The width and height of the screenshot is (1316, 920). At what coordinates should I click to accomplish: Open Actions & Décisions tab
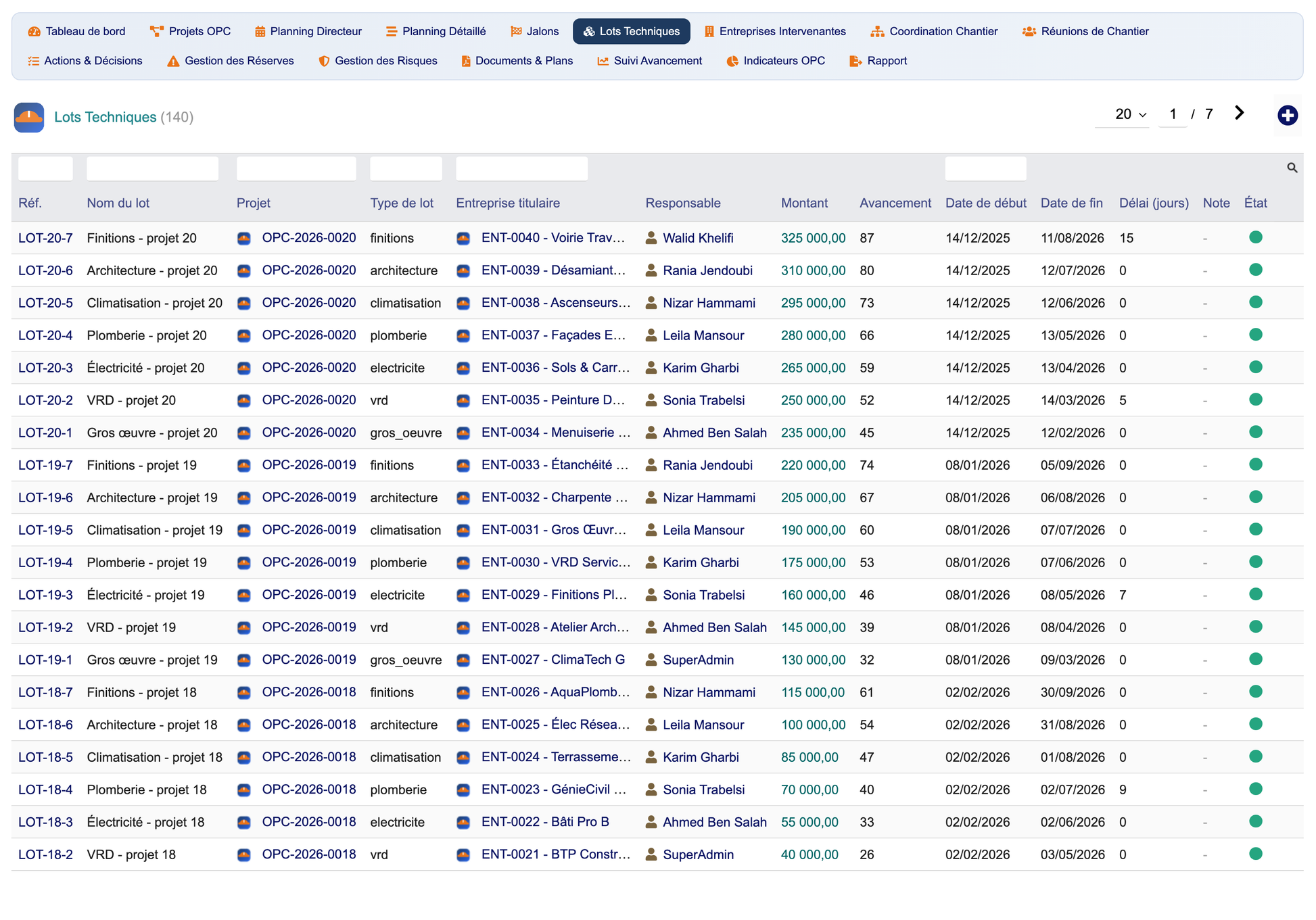[85, 61]
